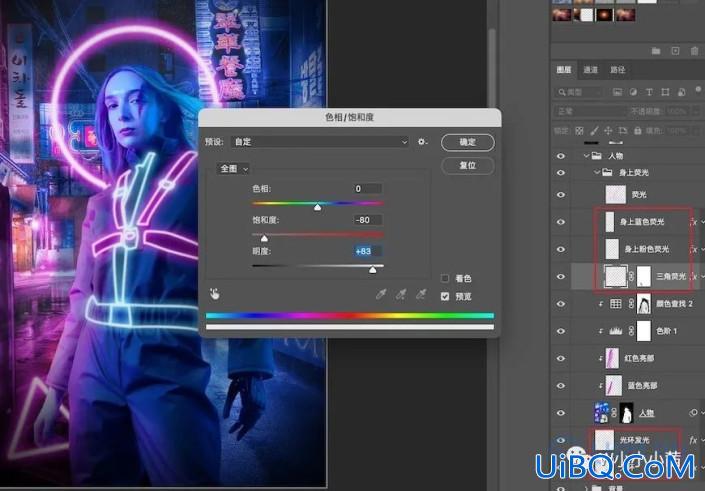Open the 全图 channel range dropdown
The width and height of the screenshot is (705, 491).
(x=233, y=169)
